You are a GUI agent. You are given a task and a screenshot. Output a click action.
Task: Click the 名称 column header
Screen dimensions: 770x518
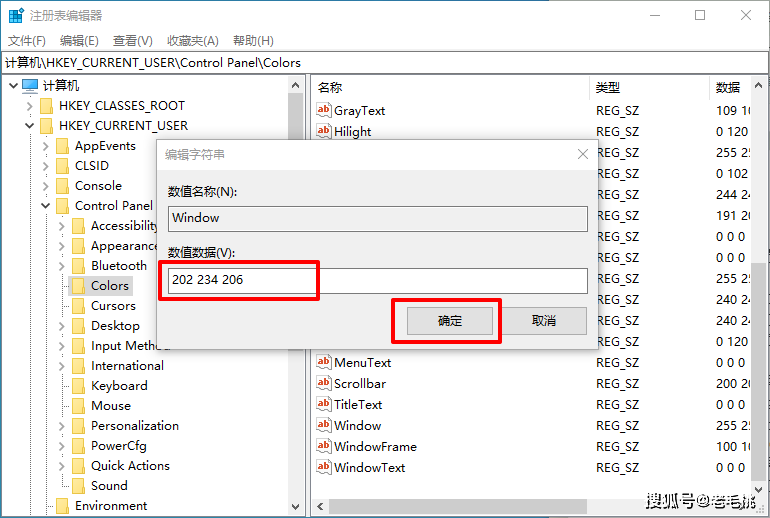[x=330, y=87]
